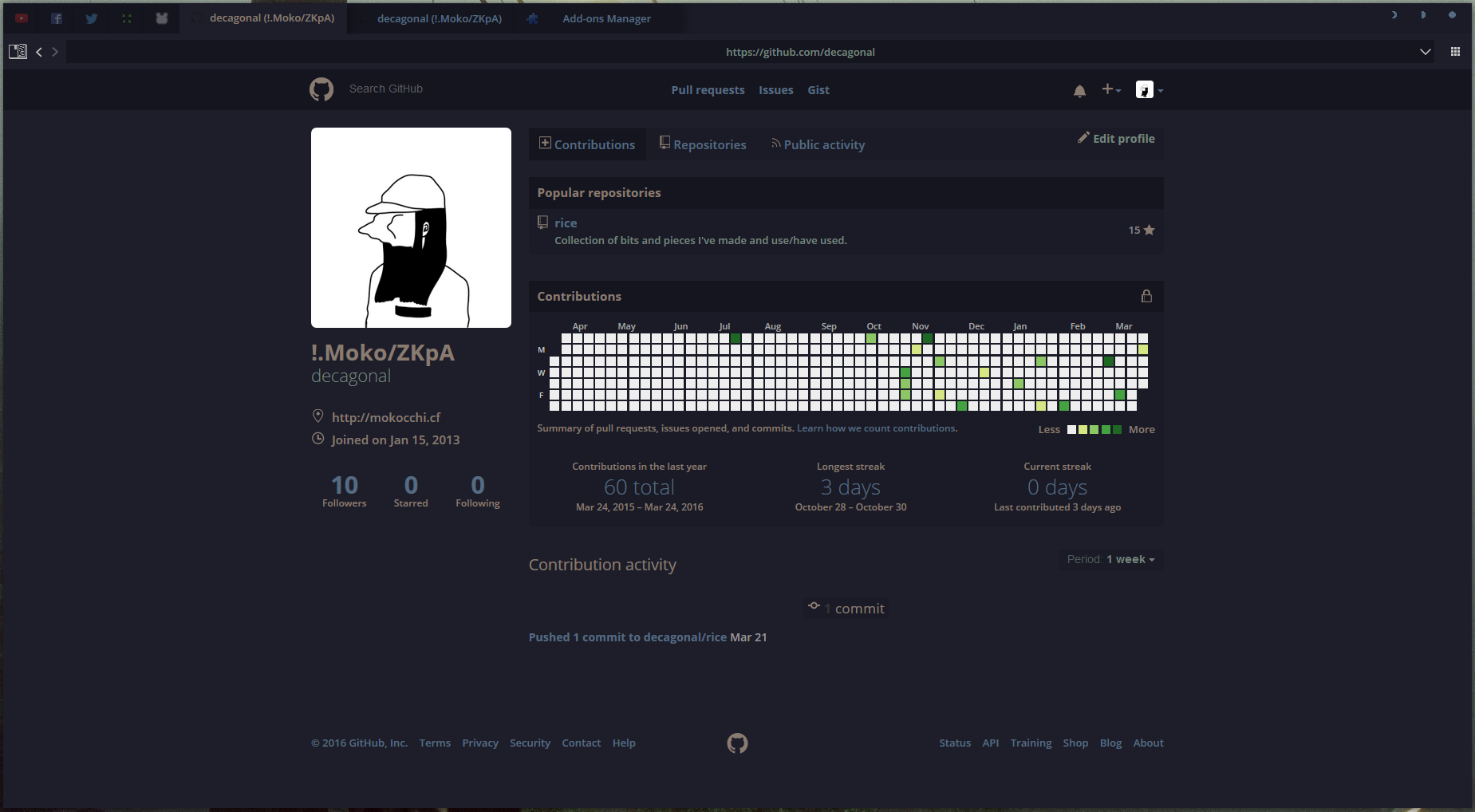The width and height of the screenshot is (1475, 812).
Task: Click the GitHub logo in the footer
Action: [x=737, y=743]
